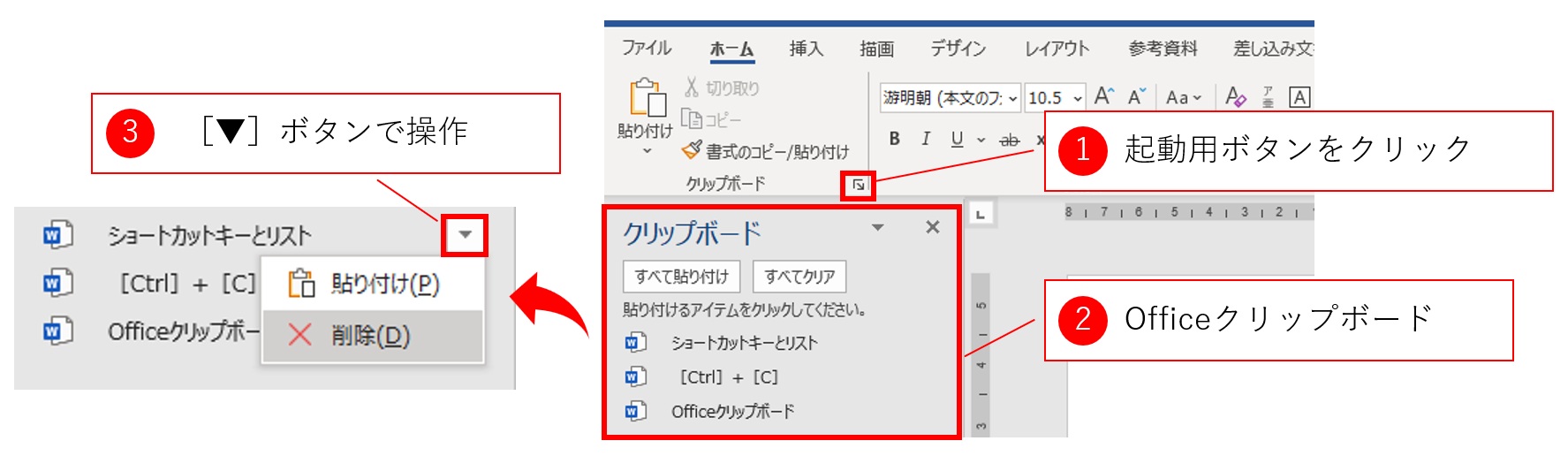Select the Format Painter (書式のコピー/貼り付け) brush

pyautogui.click(x=692, y=151)
